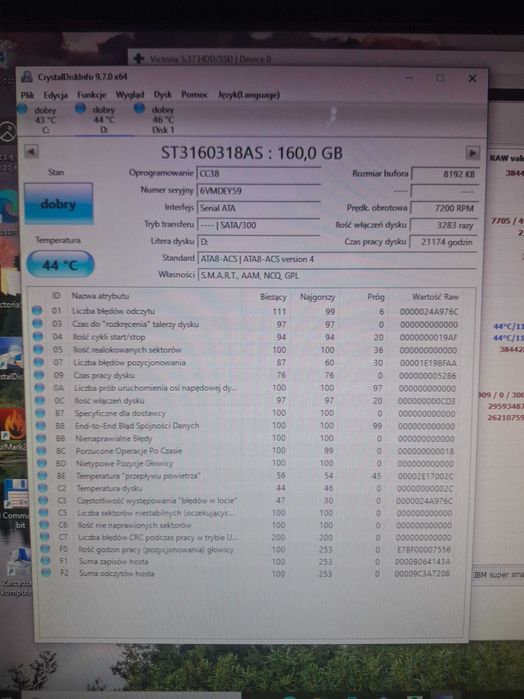The height and width of the screenshot is (699, 524).
Task: Click raw value 0000024A976C in row 01
Action: (429, 311)
